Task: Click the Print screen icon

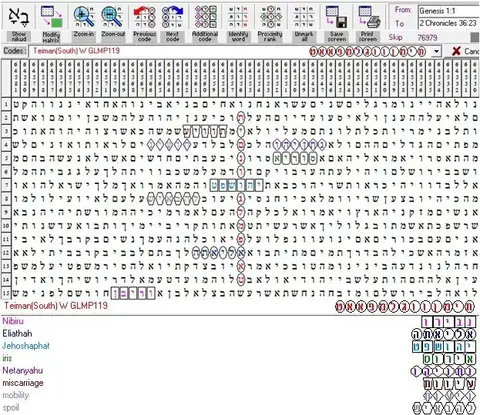Action: click(369, 17)
